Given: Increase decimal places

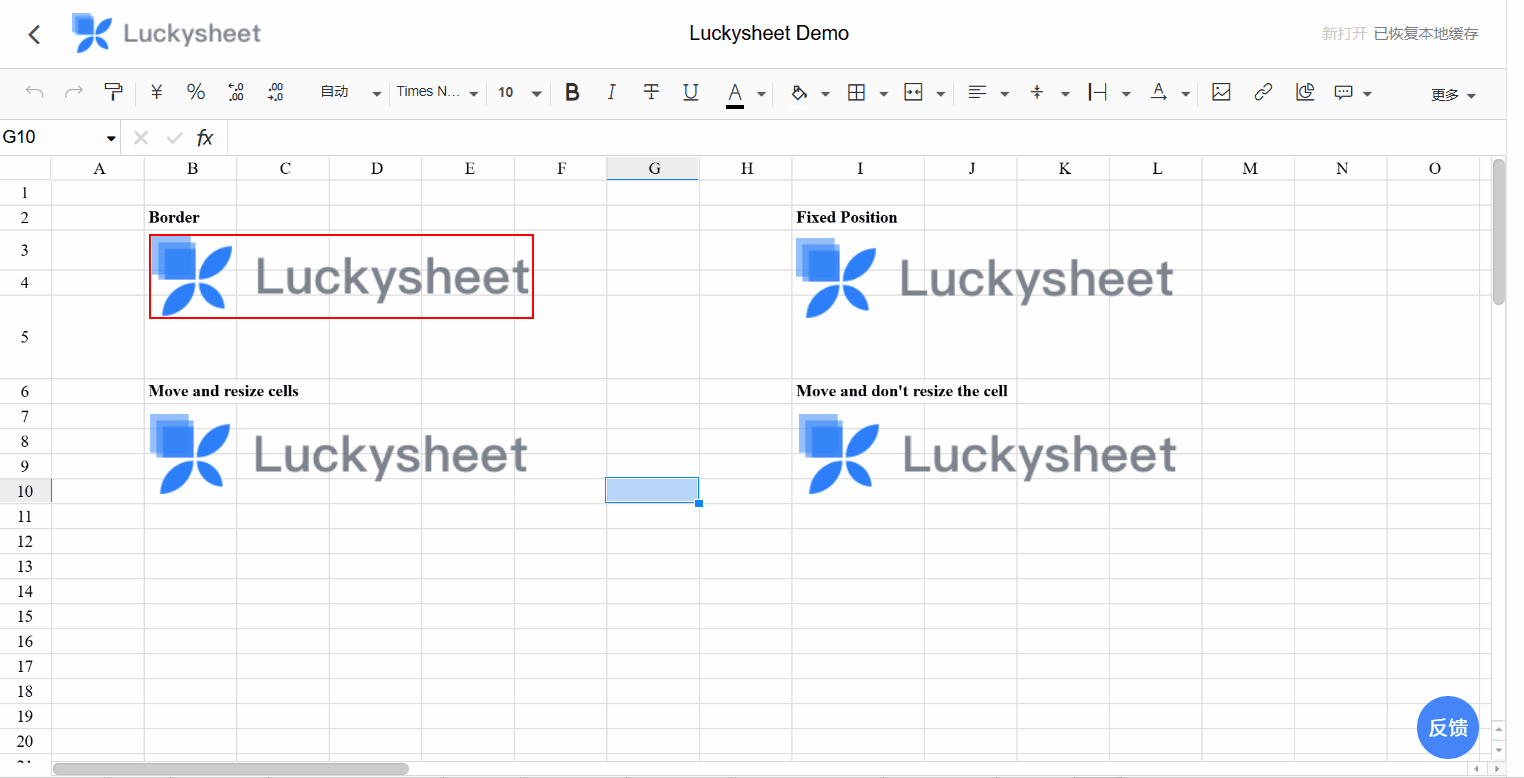Looking at the screenshot, I should (276, 93).
